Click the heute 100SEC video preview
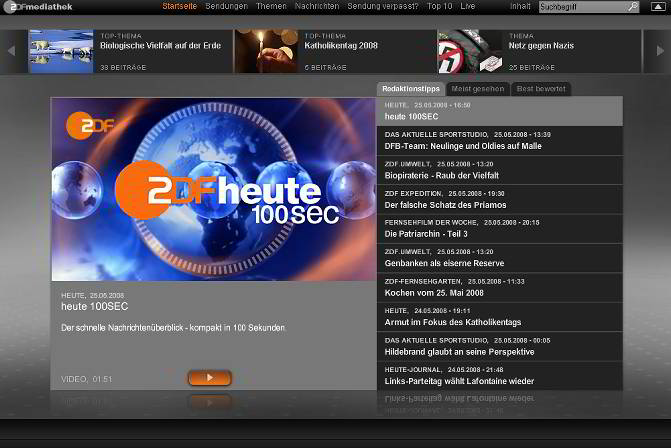 pyautogui.click(x=213, y=189)
